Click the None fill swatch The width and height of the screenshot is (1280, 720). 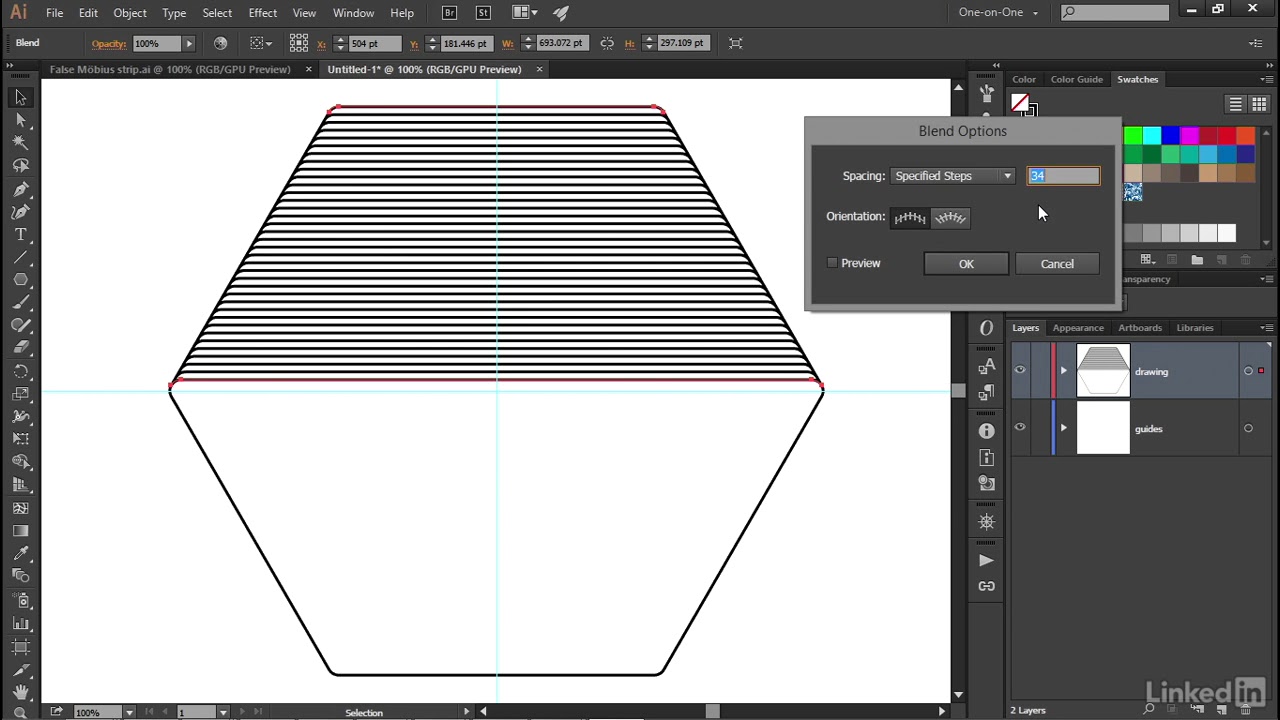coord(1020,103)
